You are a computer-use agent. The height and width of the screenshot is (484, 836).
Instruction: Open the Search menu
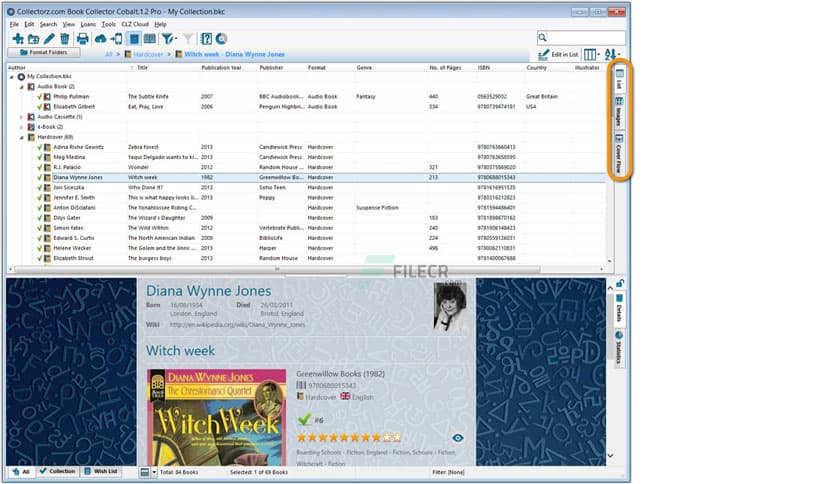point(48,24)
